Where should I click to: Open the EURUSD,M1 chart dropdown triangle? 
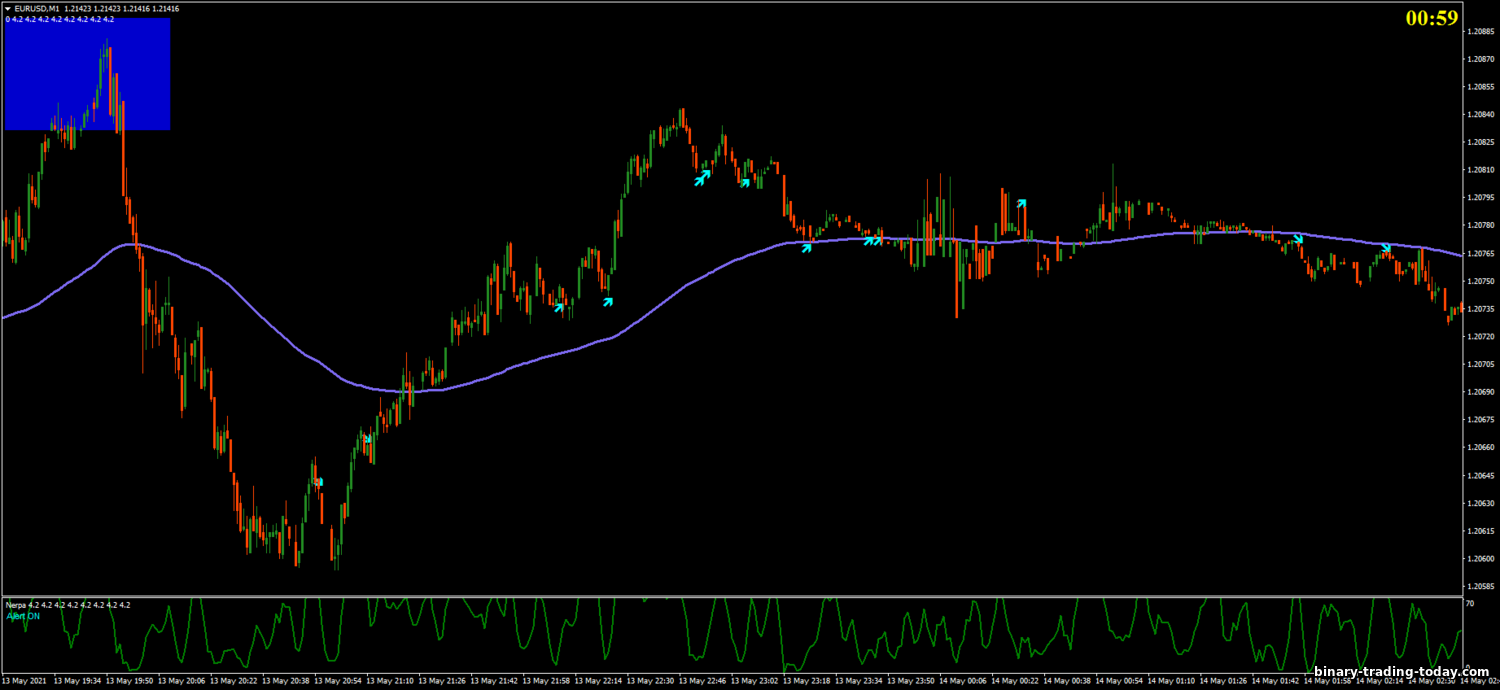8,8
